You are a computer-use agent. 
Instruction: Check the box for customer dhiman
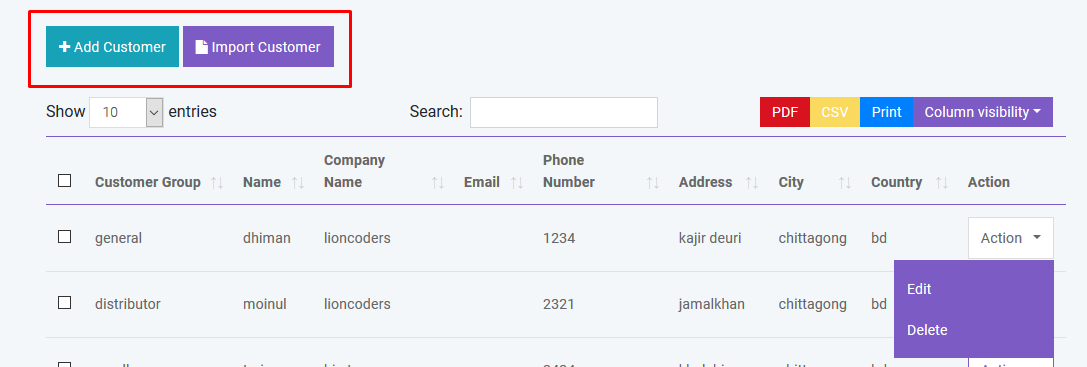click(64, 237)
